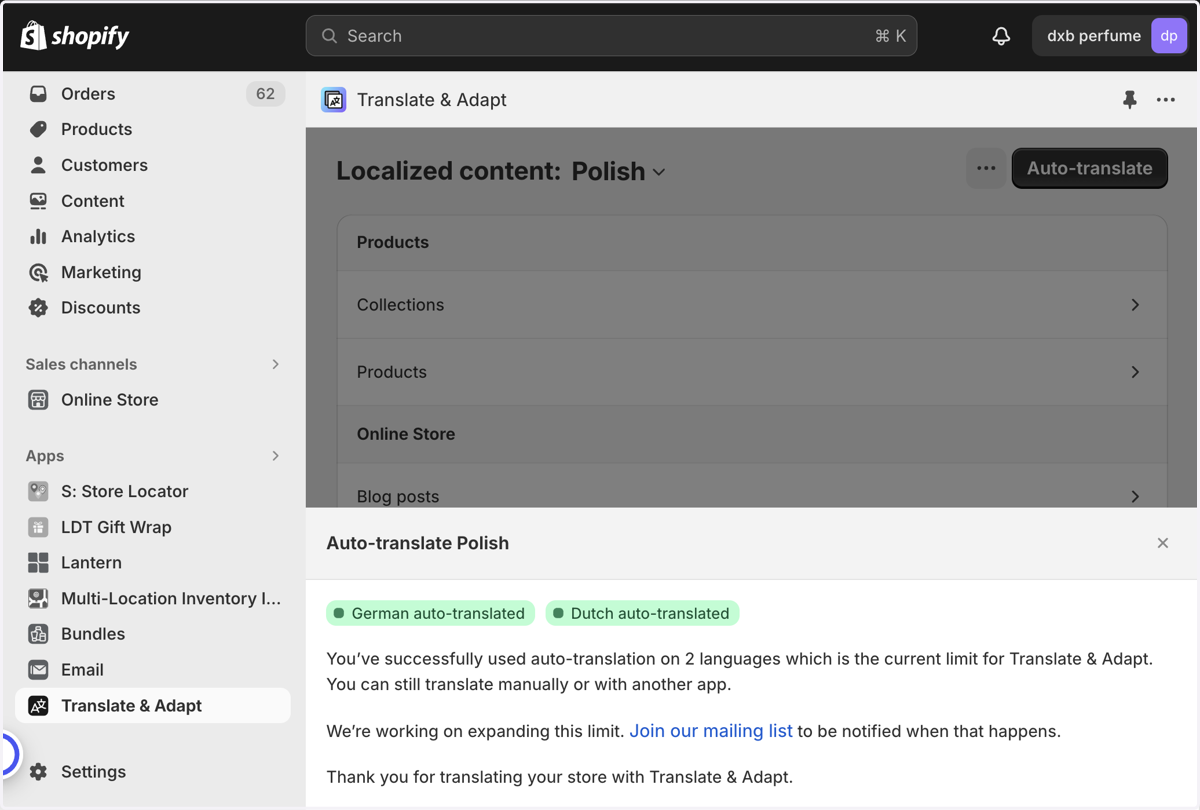Open S: Store Locator label
1200x810 pixels.
point(125,491)
